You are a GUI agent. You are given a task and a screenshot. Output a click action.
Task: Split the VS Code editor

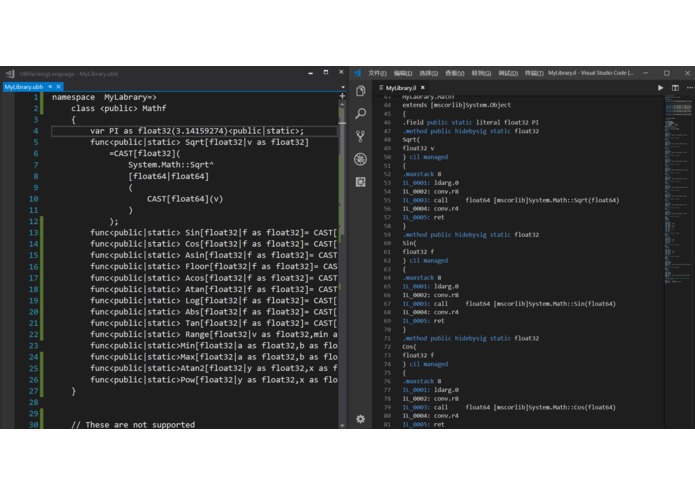click(x=675, y=88)
